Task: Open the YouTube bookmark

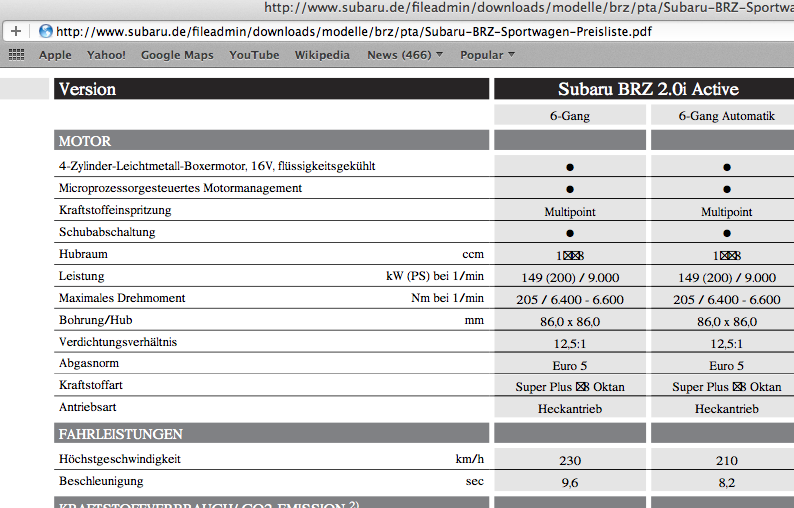Action: (x=254, y=55)
